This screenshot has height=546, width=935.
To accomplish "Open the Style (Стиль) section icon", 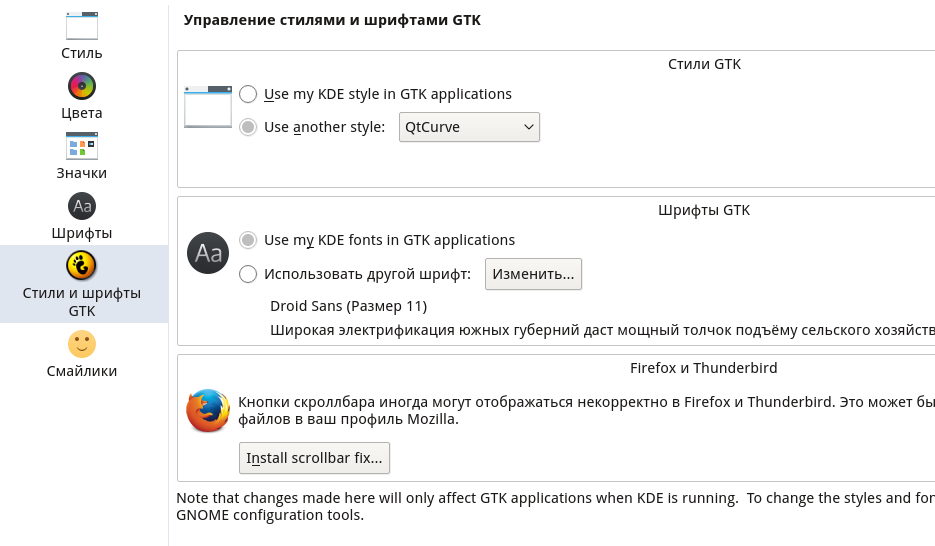I will tap(82, 26).
